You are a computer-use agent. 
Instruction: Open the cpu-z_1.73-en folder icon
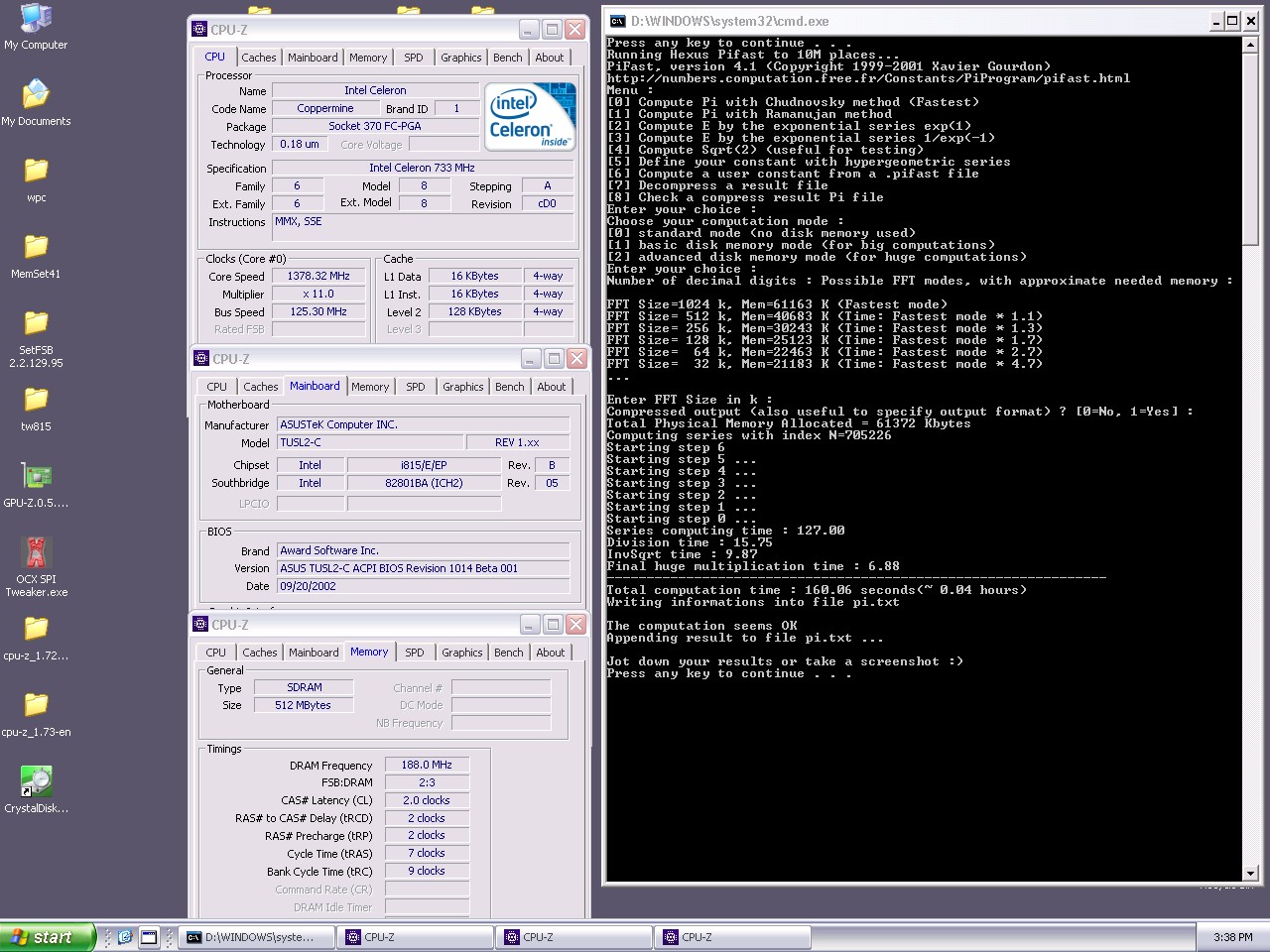coord(36,704)
